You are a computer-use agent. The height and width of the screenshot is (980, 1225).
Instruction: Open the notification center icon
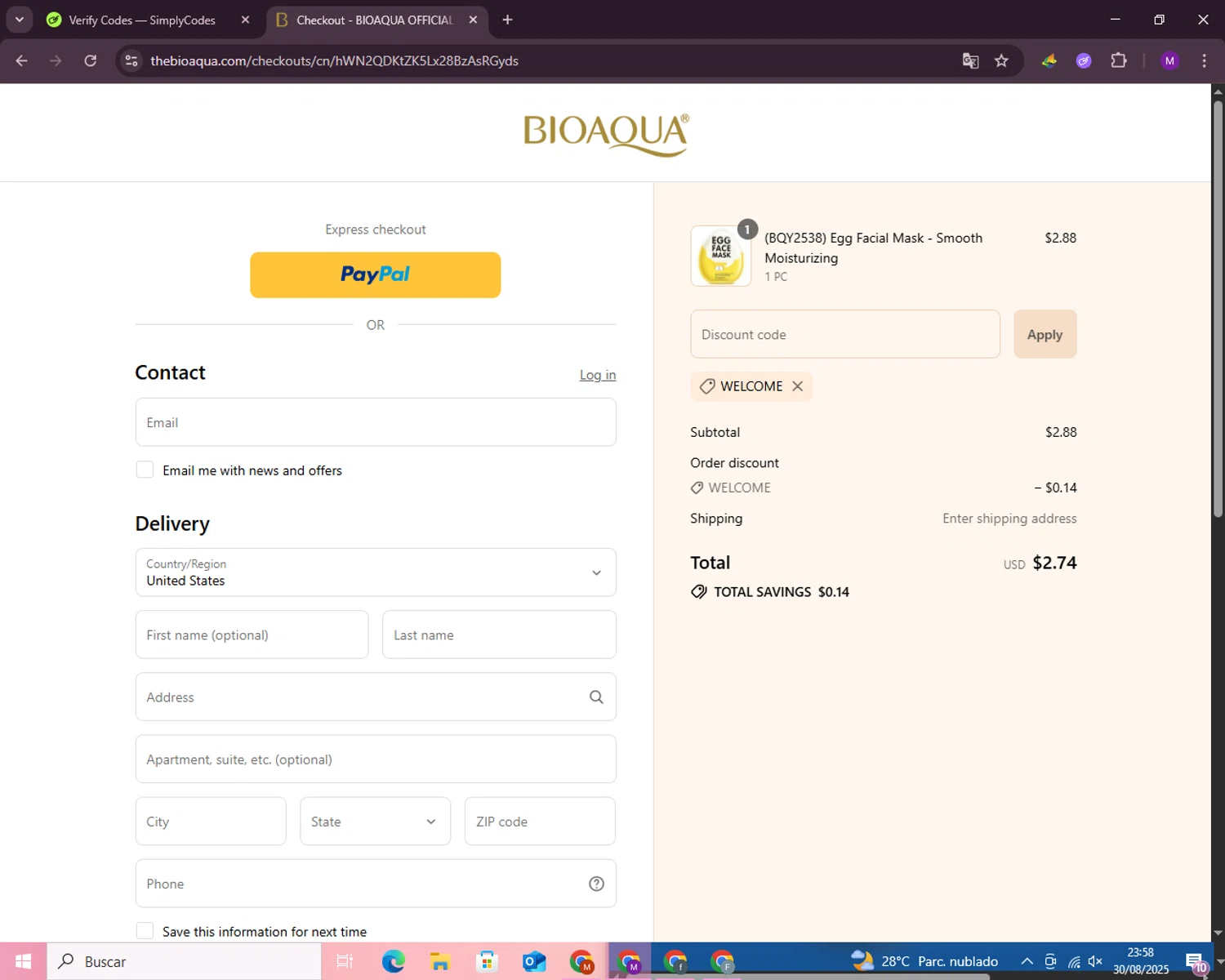tap(1196, 961)
